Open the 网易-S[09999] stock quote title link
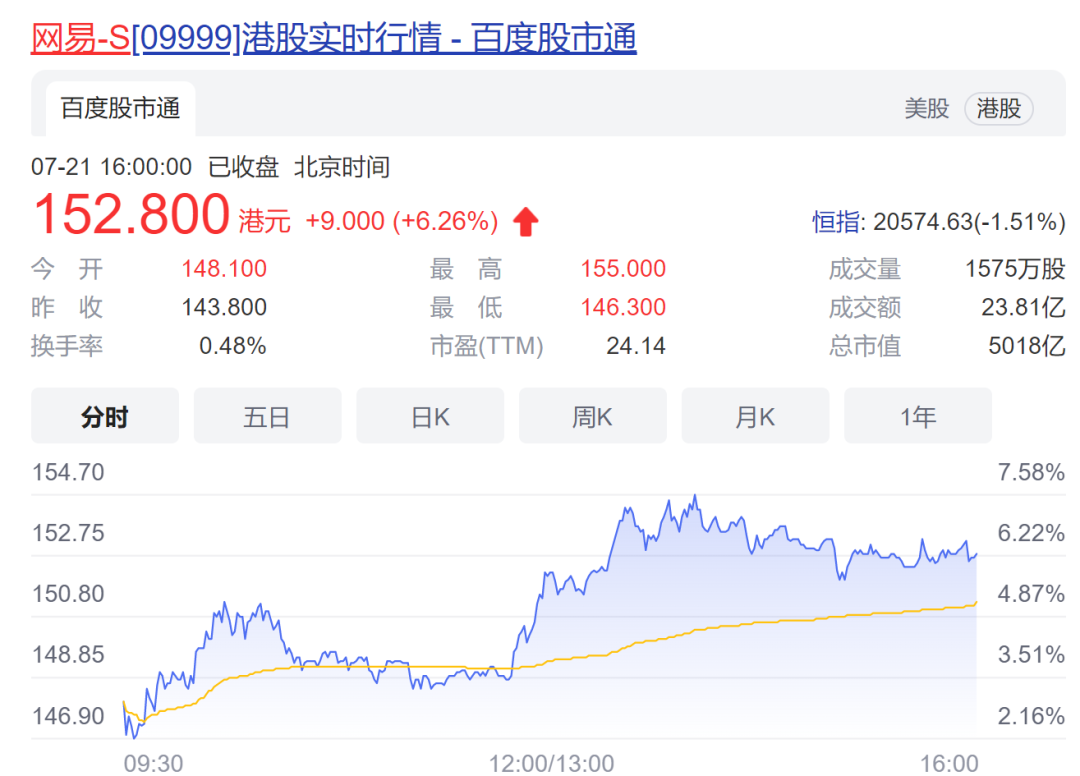1080x776 pixels. 333,38
